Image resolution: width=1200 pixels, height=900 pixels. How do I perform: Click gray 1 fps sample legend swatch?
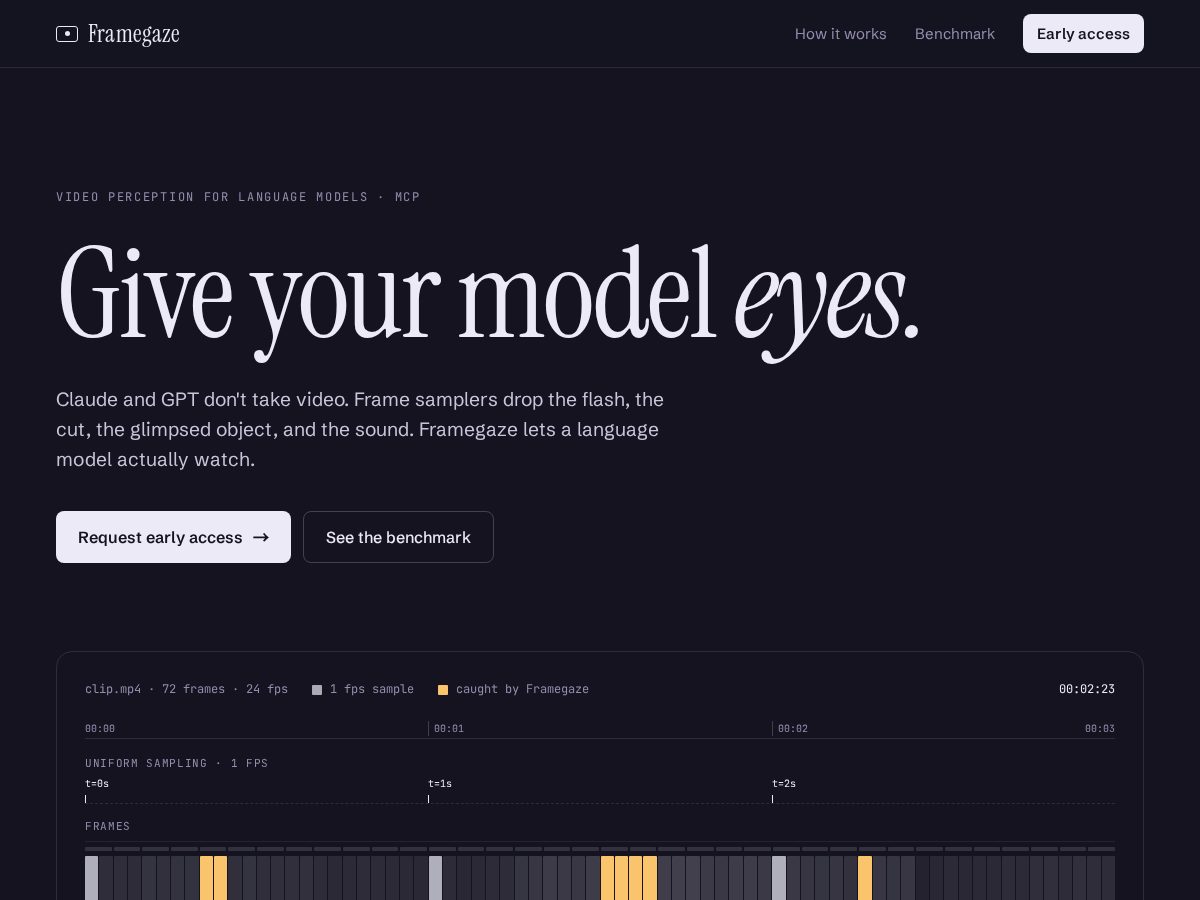(x=317, y=690)
